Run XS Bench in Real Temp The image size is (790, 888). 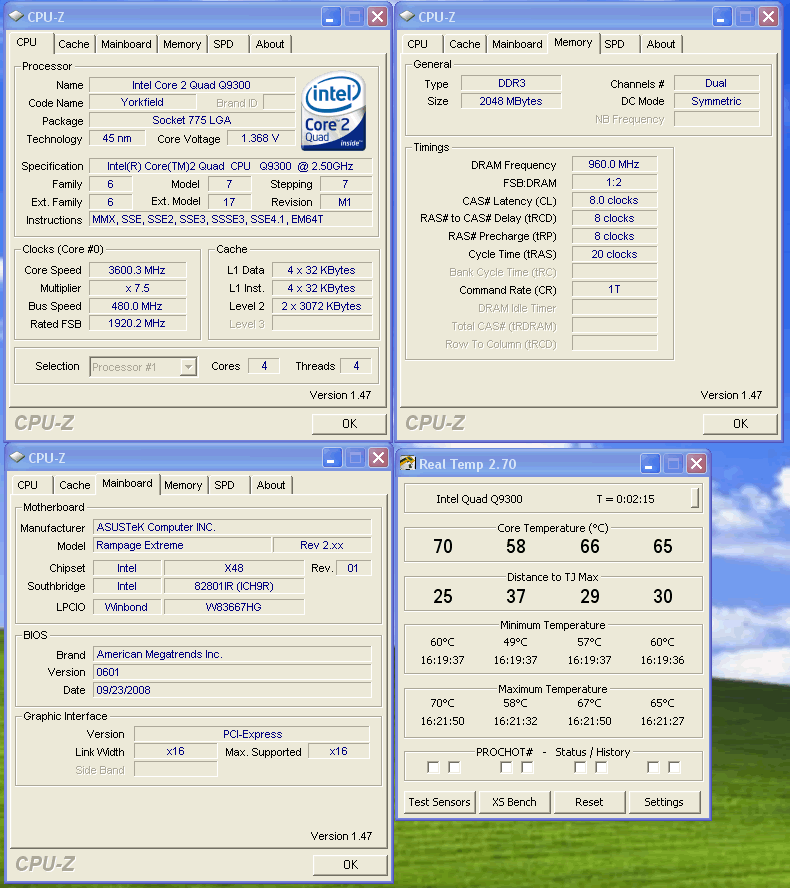point(514,802)
